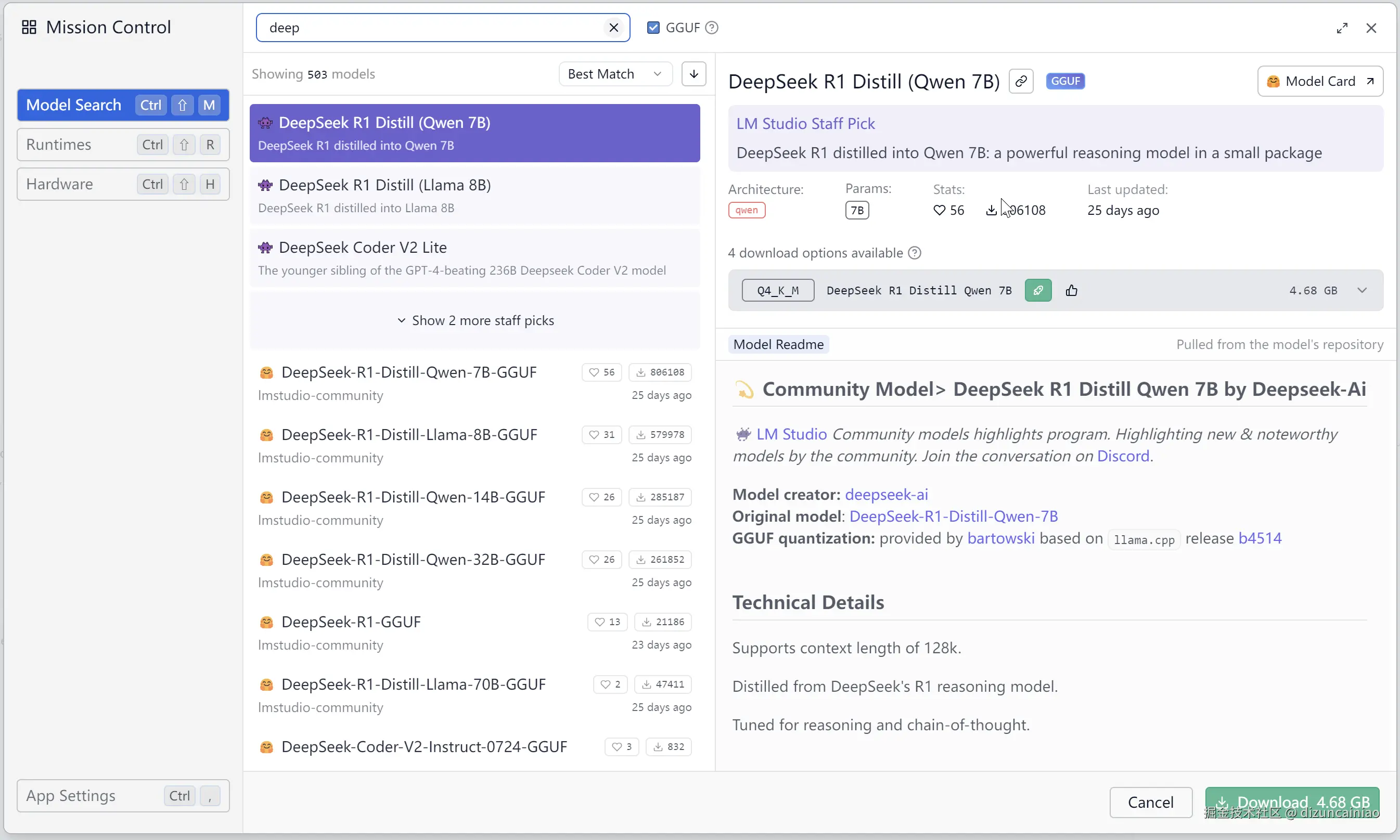This screenshot has width=1400, height=840.
Task: Click green link icon in download option
Action: (1038, 290)
